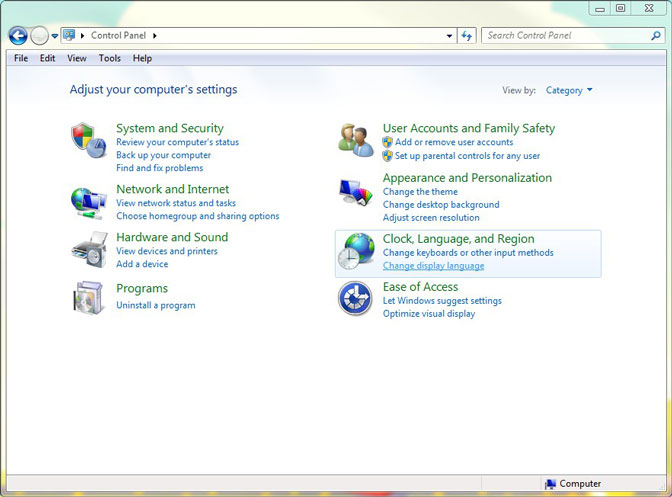Open the recent pages dropdown arrow
The height and width of the screenshot is (497, 672).
coord(55,36)
